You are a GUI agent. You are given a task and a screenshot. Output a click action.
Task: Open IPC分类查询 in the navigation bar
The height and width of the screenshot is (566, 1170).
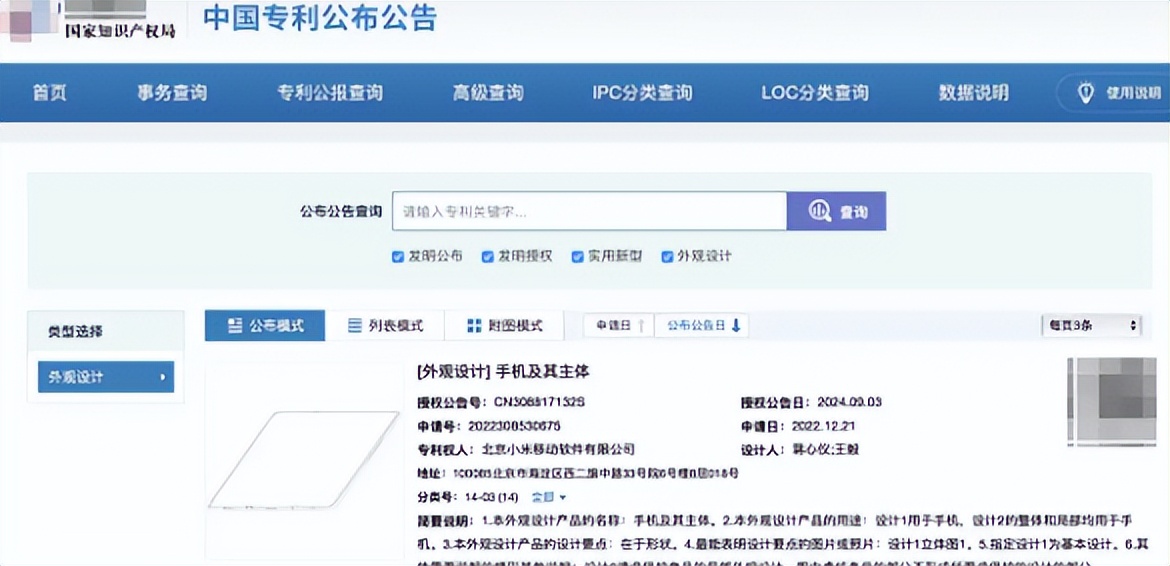pos(642,92)
